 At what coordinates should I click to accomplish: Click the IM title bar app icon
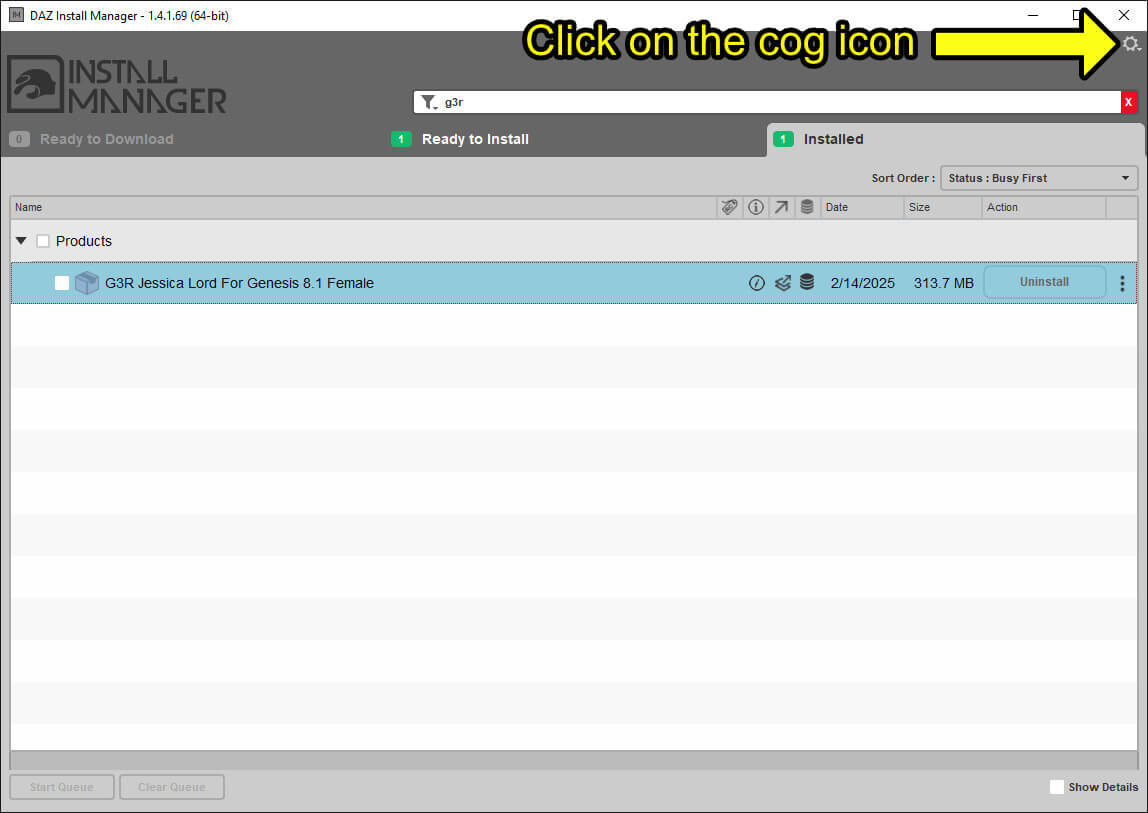click(x=16, y=15)
